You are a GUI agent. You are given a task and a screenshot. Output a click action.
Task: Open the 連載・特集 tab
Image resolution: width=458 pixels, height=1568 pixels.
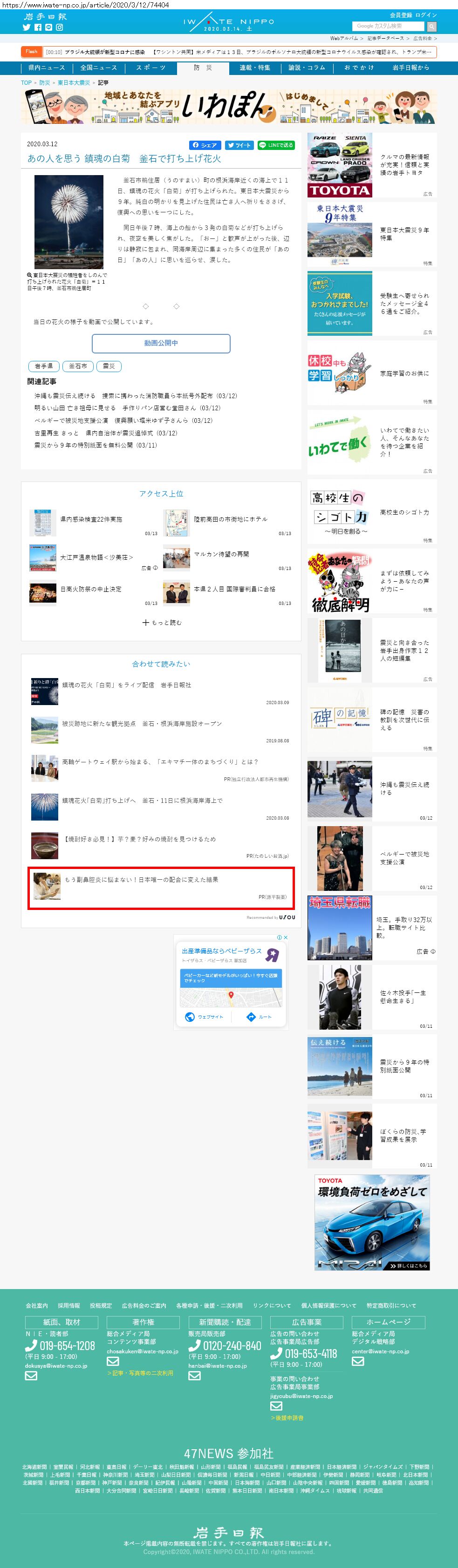255,68
